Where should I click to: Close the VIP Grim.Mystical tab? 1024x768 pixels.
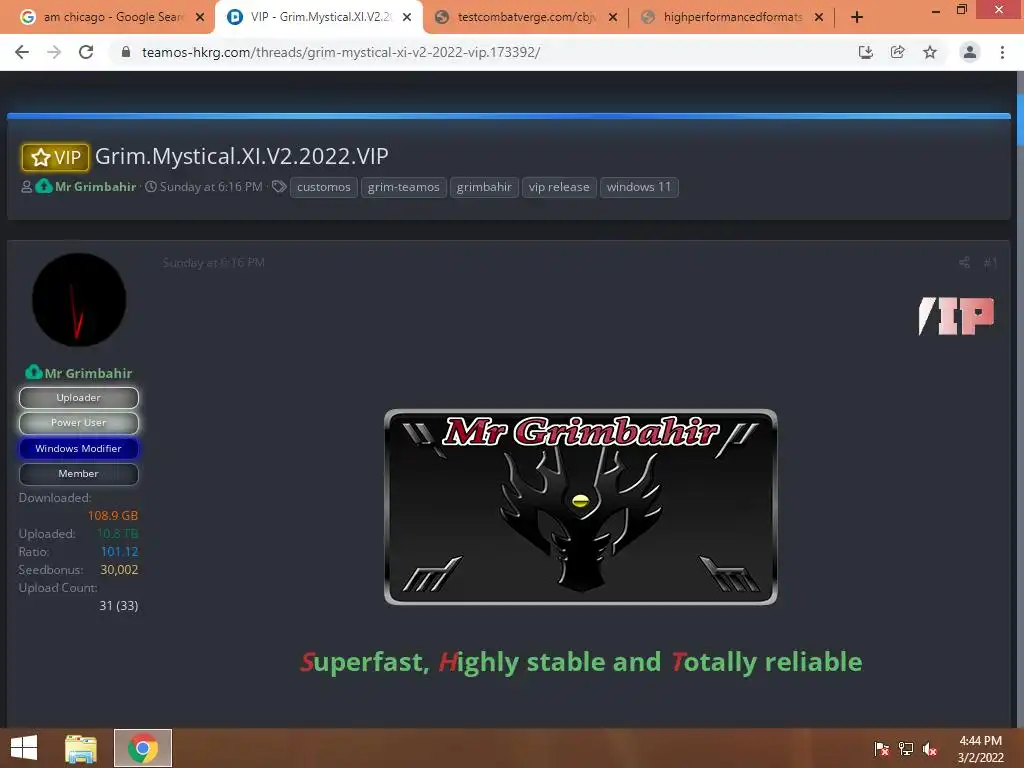point(407,18)
